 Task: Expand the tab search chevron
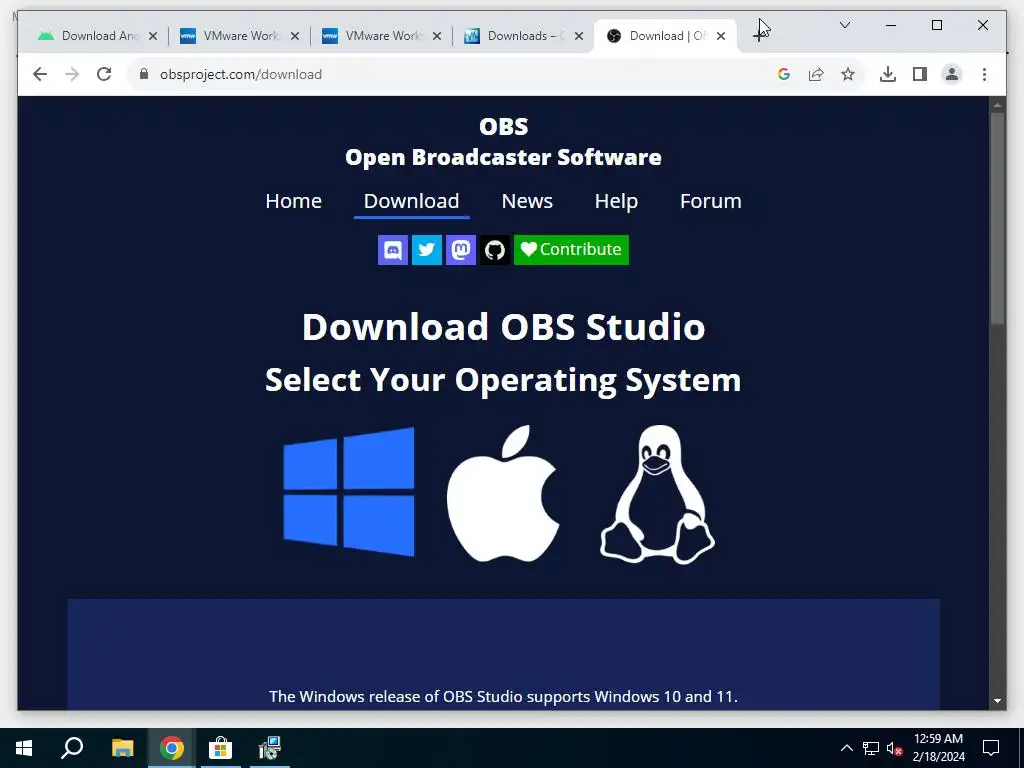point(844,25)
